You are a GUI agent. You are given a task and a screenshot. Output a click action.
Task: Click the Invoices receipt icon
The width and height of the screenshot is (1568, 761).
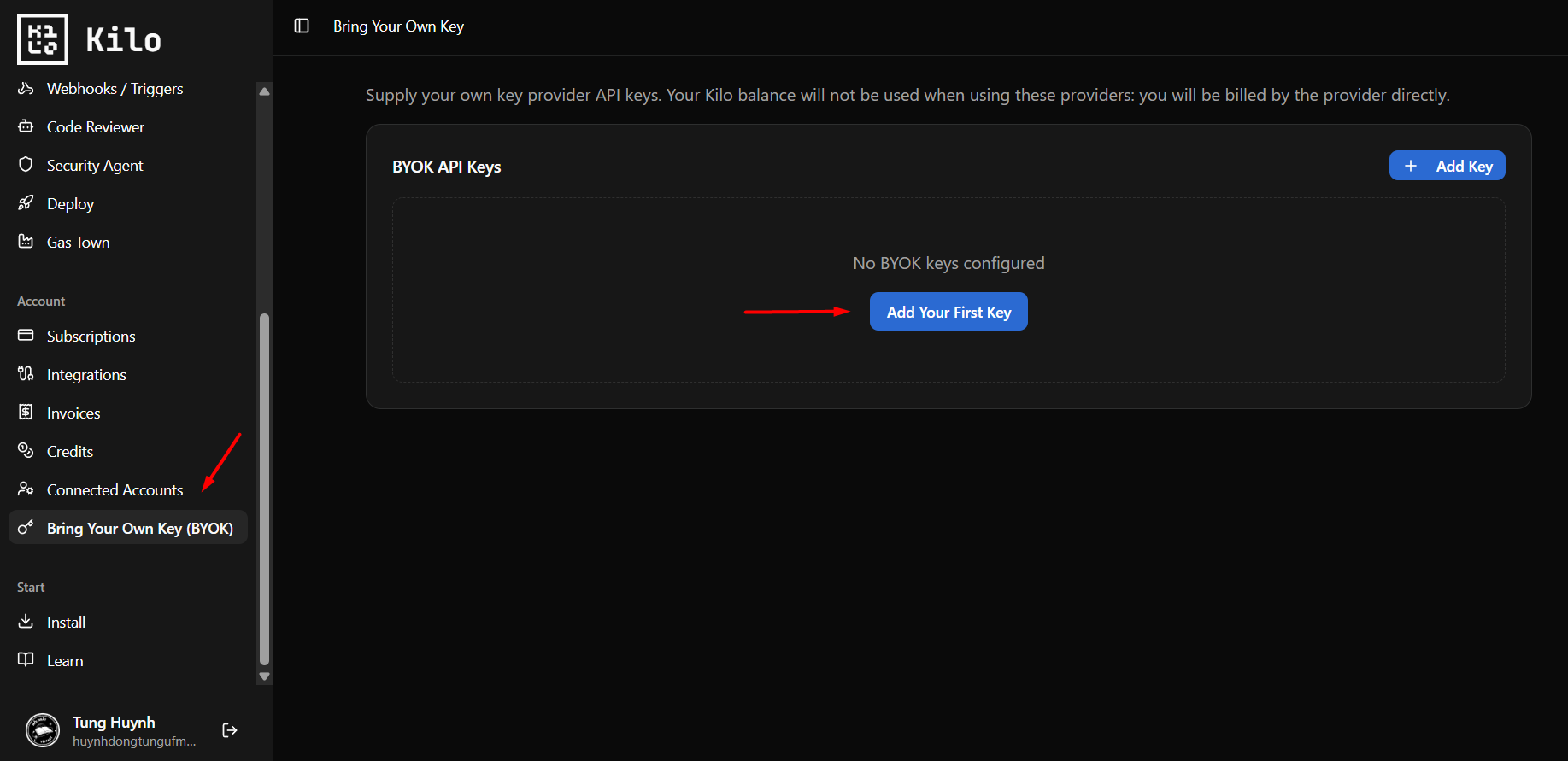[x=26, y=413]
